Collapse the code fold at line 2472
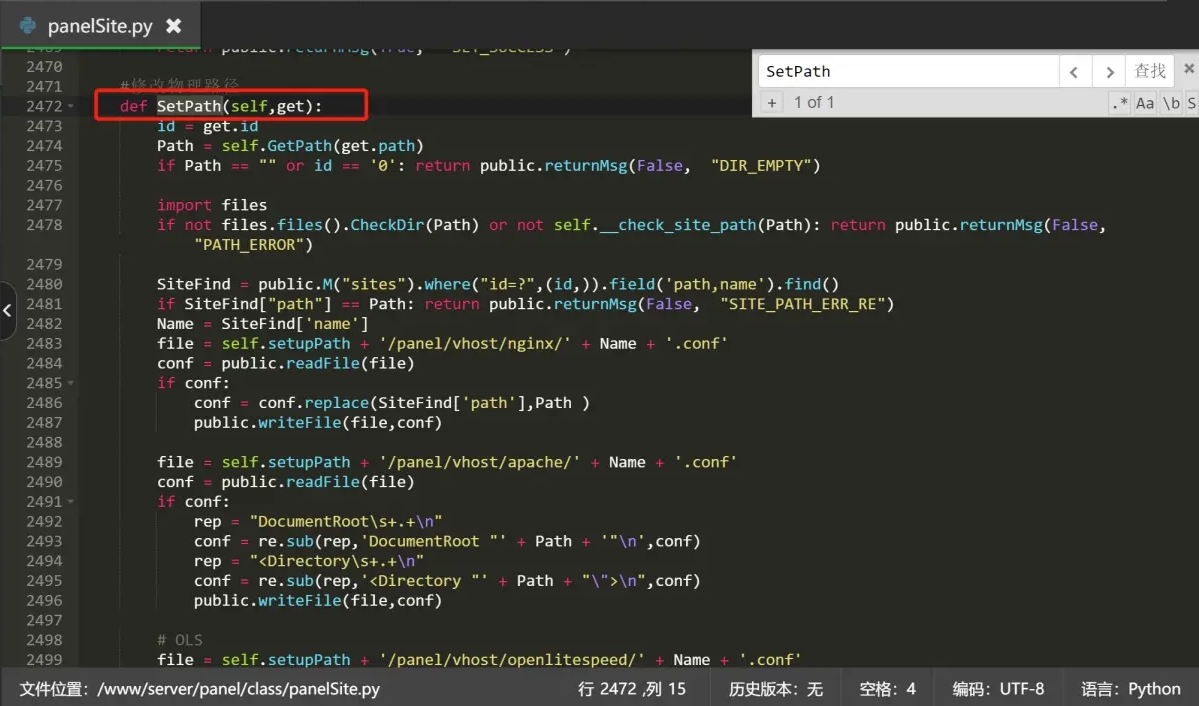The image size is (1199, 706). [x=70, y=106]
